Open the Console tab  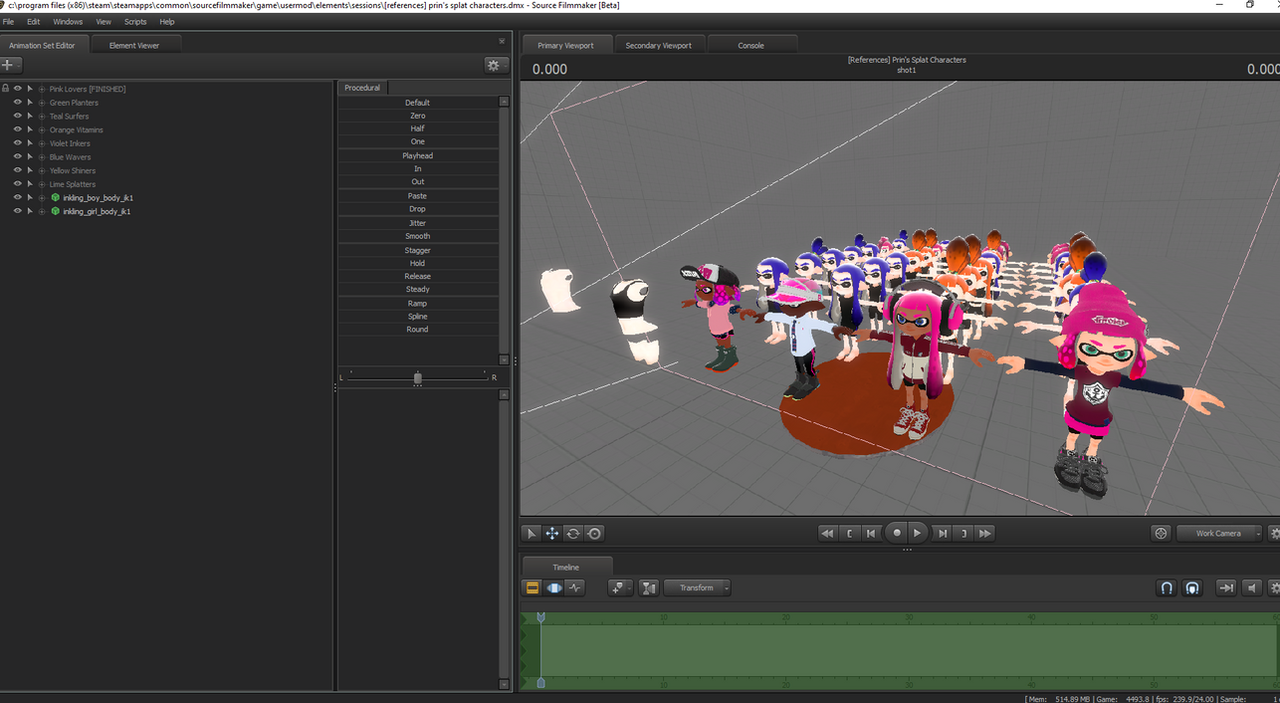751,45
